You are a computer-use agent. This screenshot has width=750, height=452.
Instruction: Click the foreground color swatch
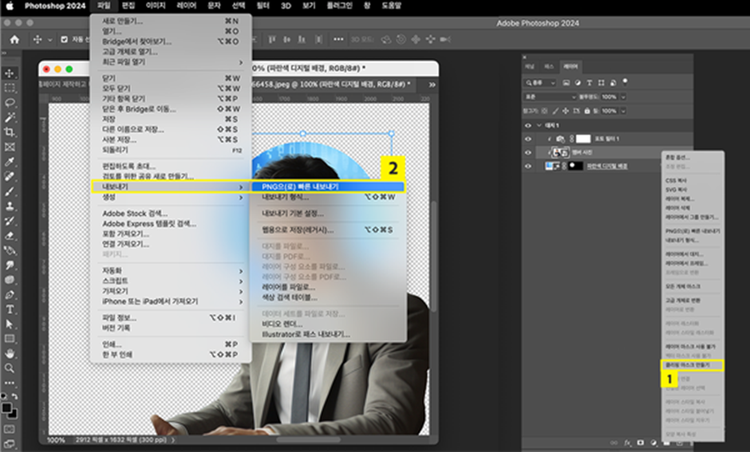[x=7, y=408]
